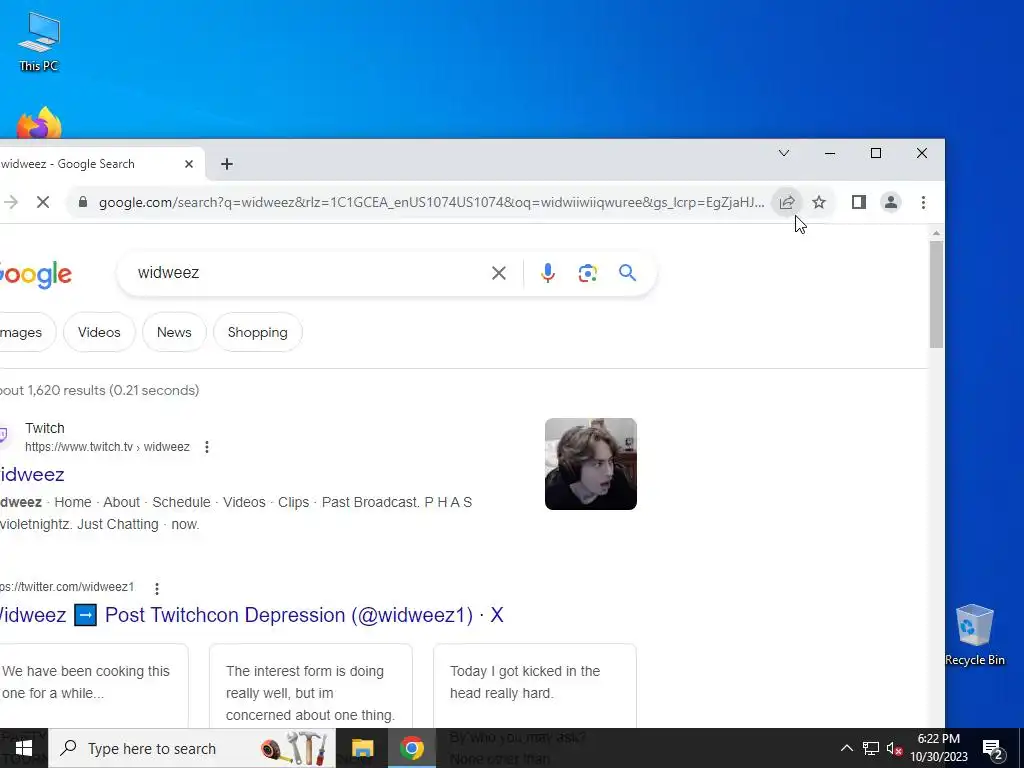The height and width of the screenshot is (768, 1024).
Task: Open a new Chrome tab
Action: point(227,164)
